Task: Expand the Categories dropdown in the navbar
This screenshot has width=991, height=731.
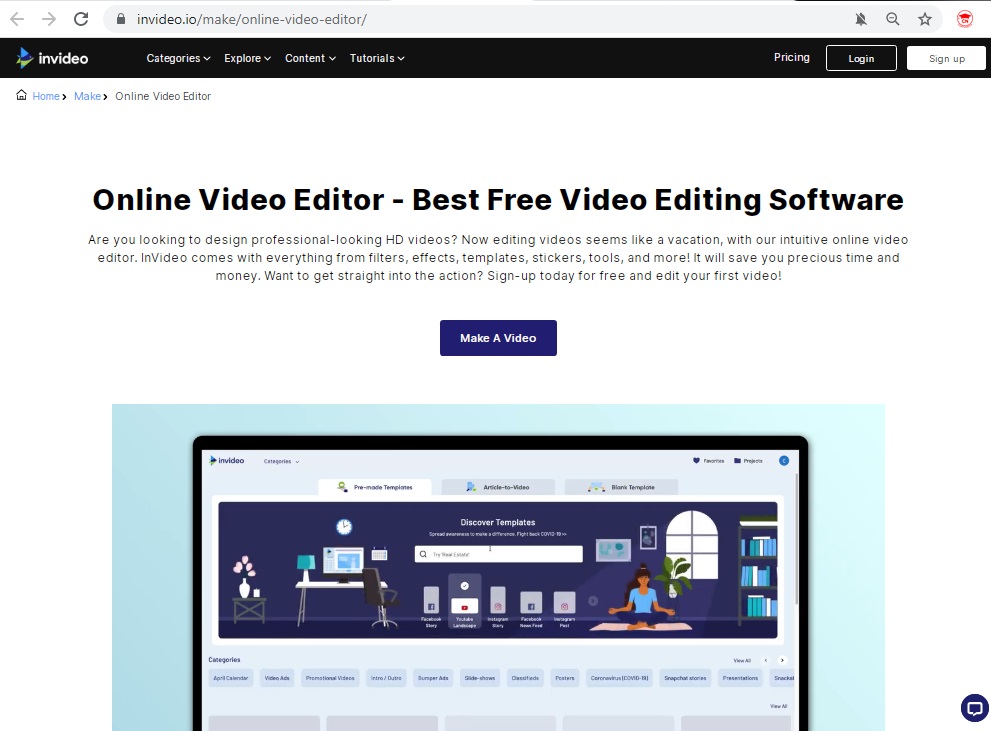Action: coord(177,58)
